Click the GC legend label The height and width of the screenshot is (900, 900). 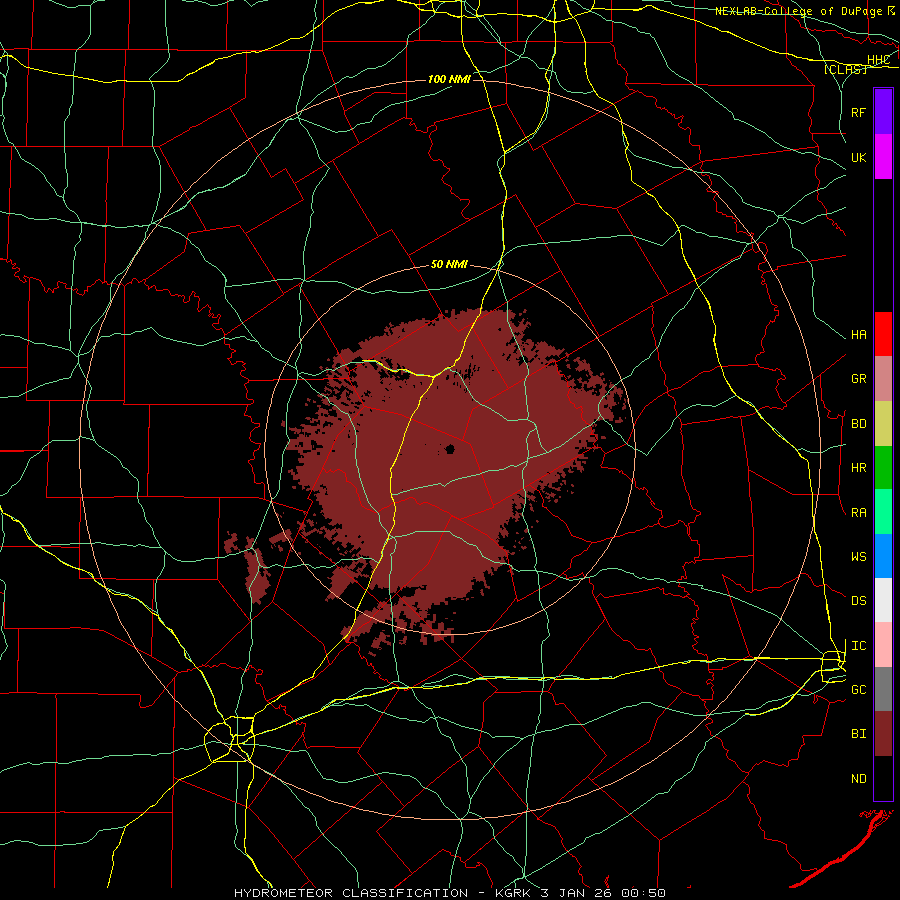tap(859, 689)
